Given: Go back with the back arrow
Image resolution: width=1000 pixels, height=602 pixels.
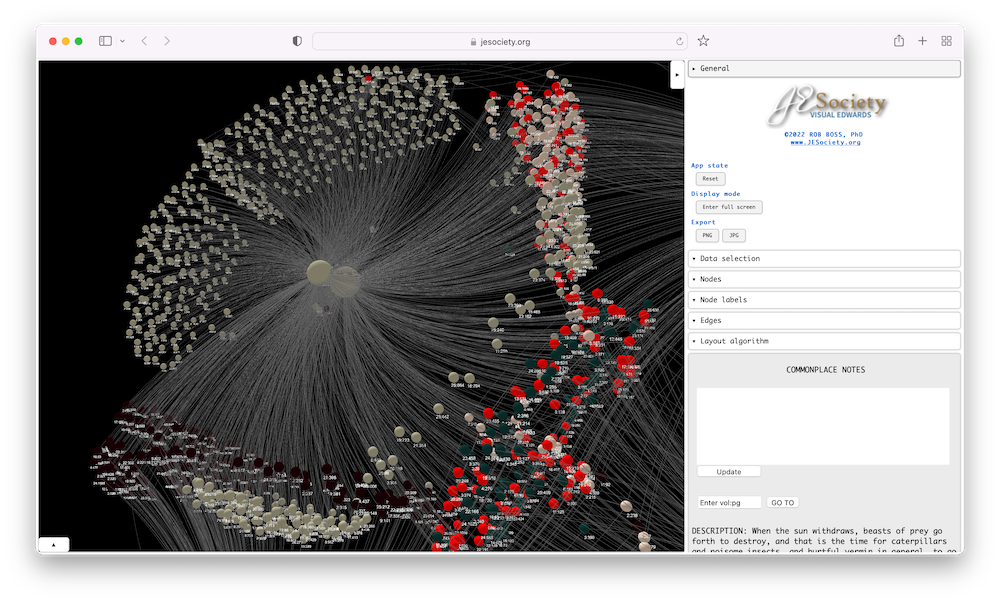Looking at the screenshot, I should [x=145, y=41].
